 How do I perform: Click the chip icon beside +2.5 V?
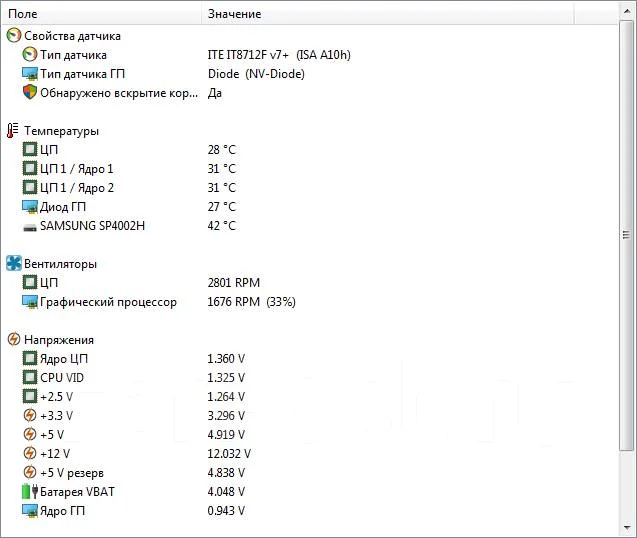[30, 396]
